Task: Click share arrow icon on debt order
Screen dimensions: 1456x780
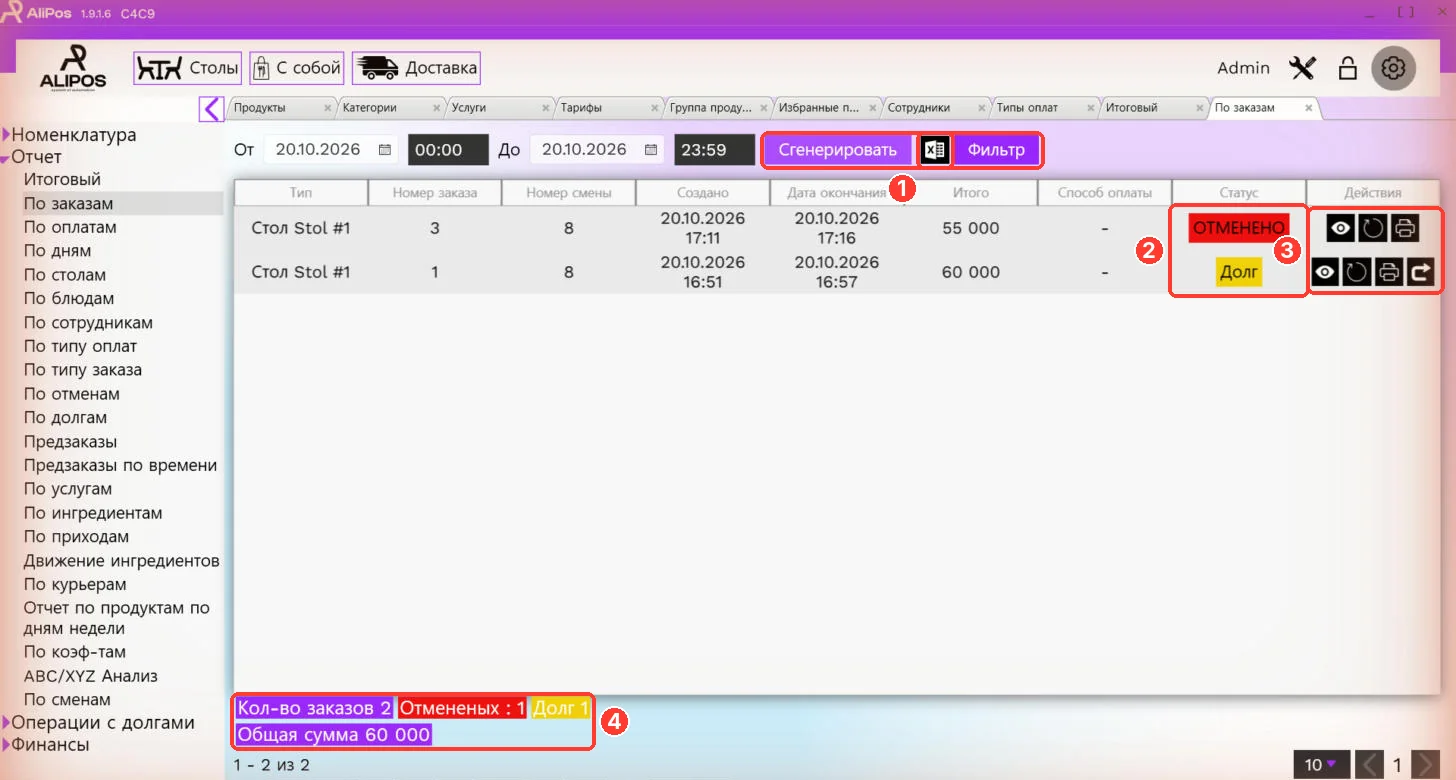Action: [1421, 271]
